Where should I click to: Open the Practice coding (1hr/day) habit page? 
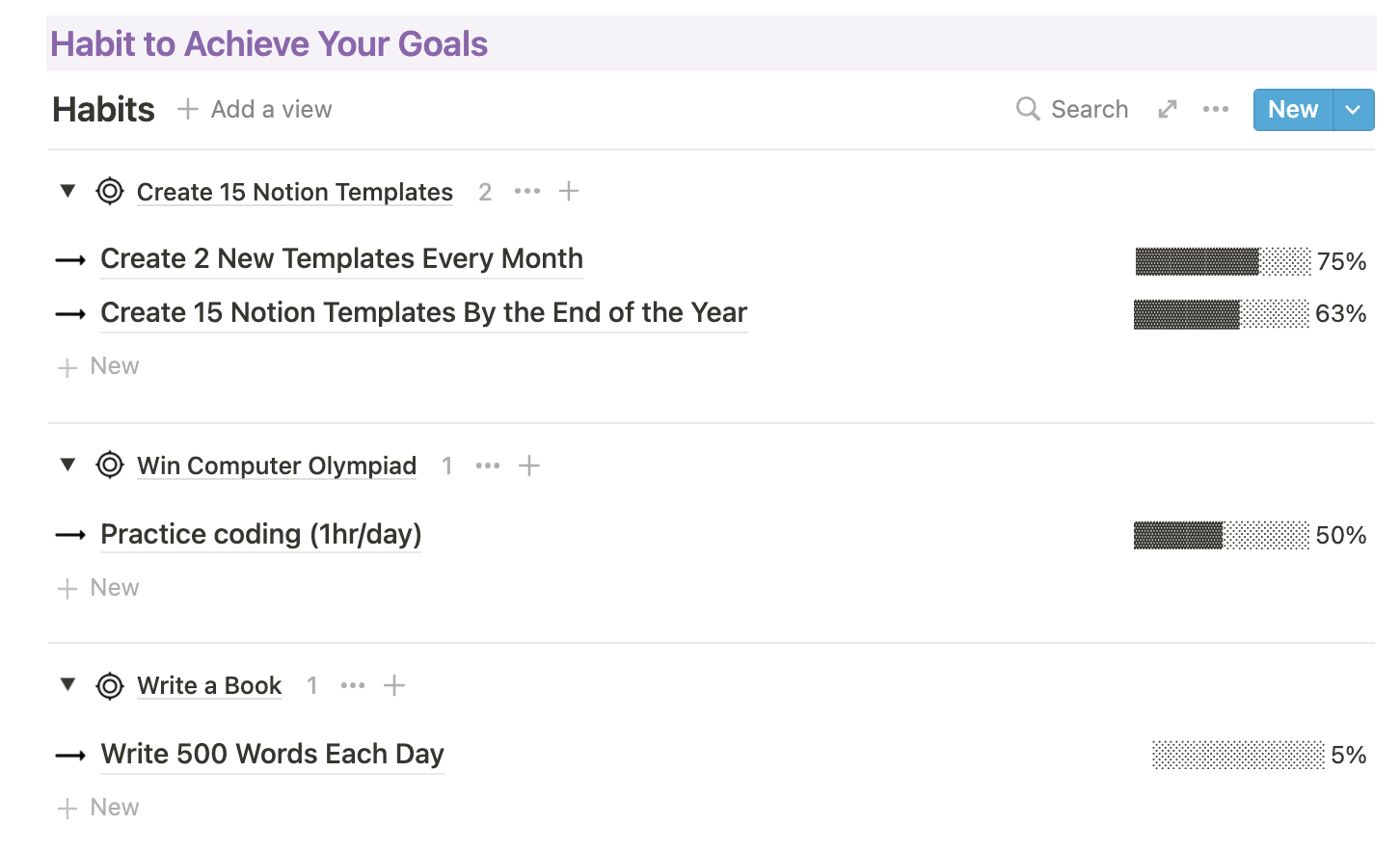[260, 534]
